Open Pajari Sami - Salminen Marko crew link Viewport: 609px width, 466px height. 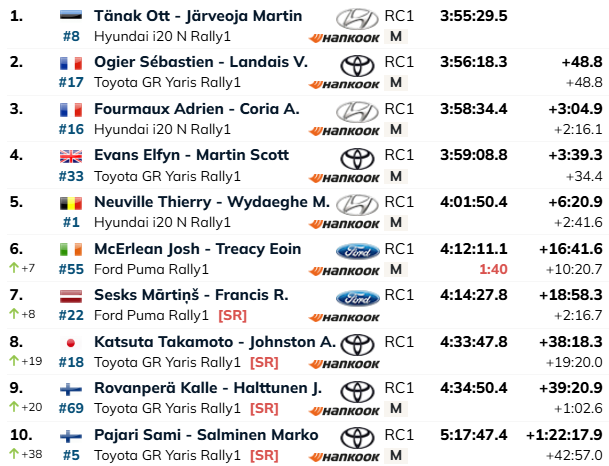pos(206,435)
